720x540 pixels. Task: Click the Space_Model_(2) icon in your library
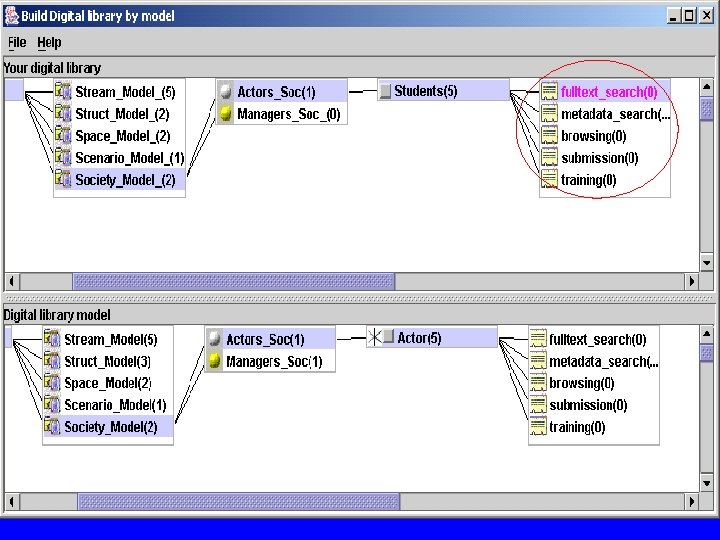pyautogui.click(x=63, y=135)
